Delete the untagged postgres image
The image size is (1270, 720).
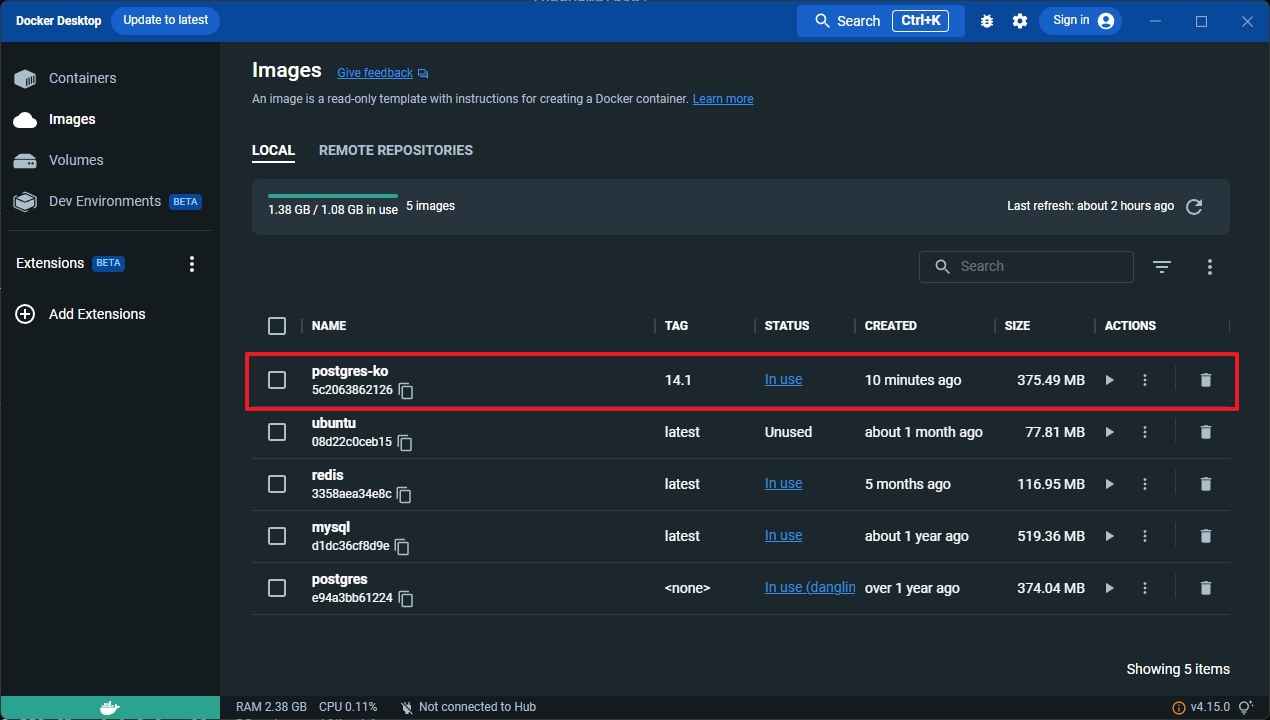point(1205,588)
